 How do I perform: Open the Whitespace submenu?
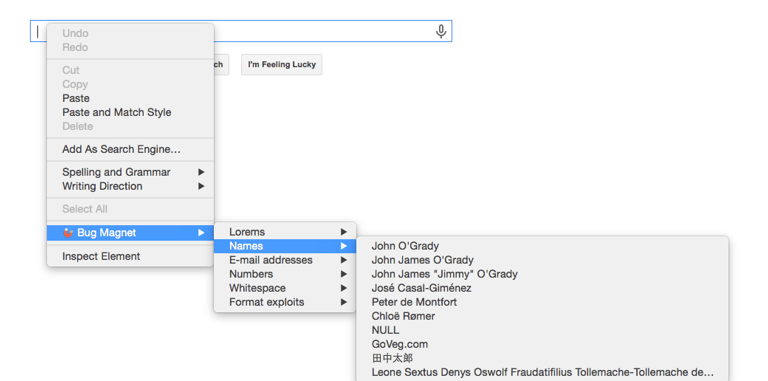(x=285, y=288)
